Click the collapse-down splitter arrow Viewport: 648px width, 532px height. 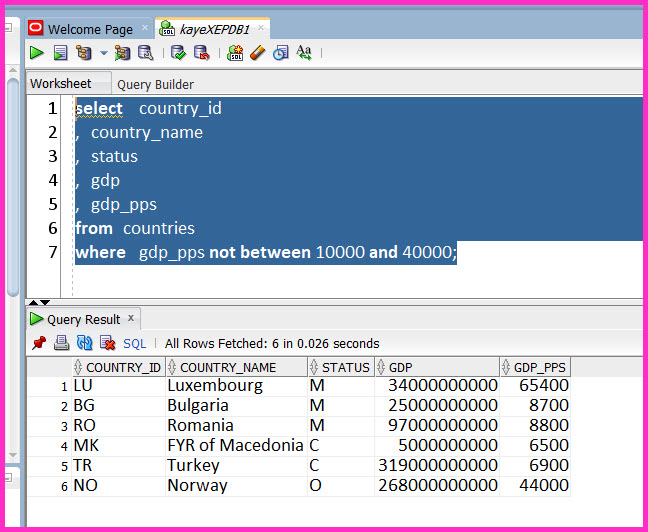pyautogui.click(x=45, y=303)
